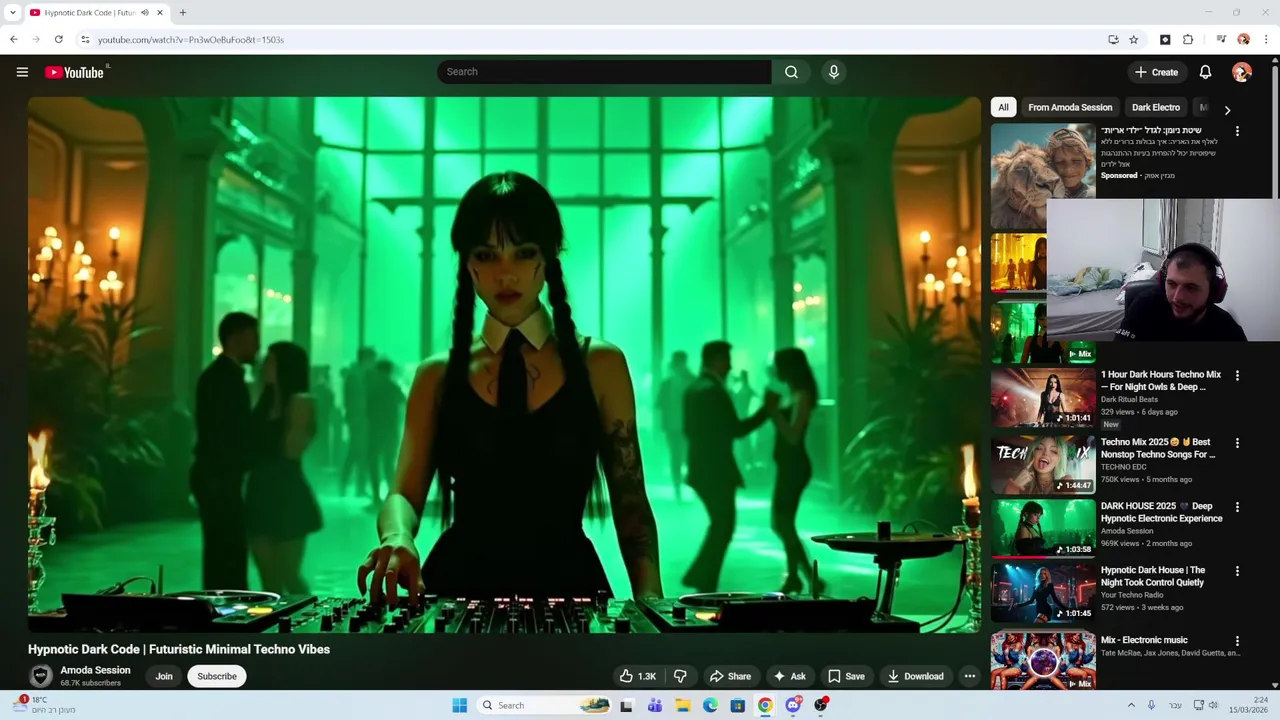Open Chrome extensions puzzle icon
Image resolution: width=1280 pixels, height=720 pixels.
point(1188,39)
